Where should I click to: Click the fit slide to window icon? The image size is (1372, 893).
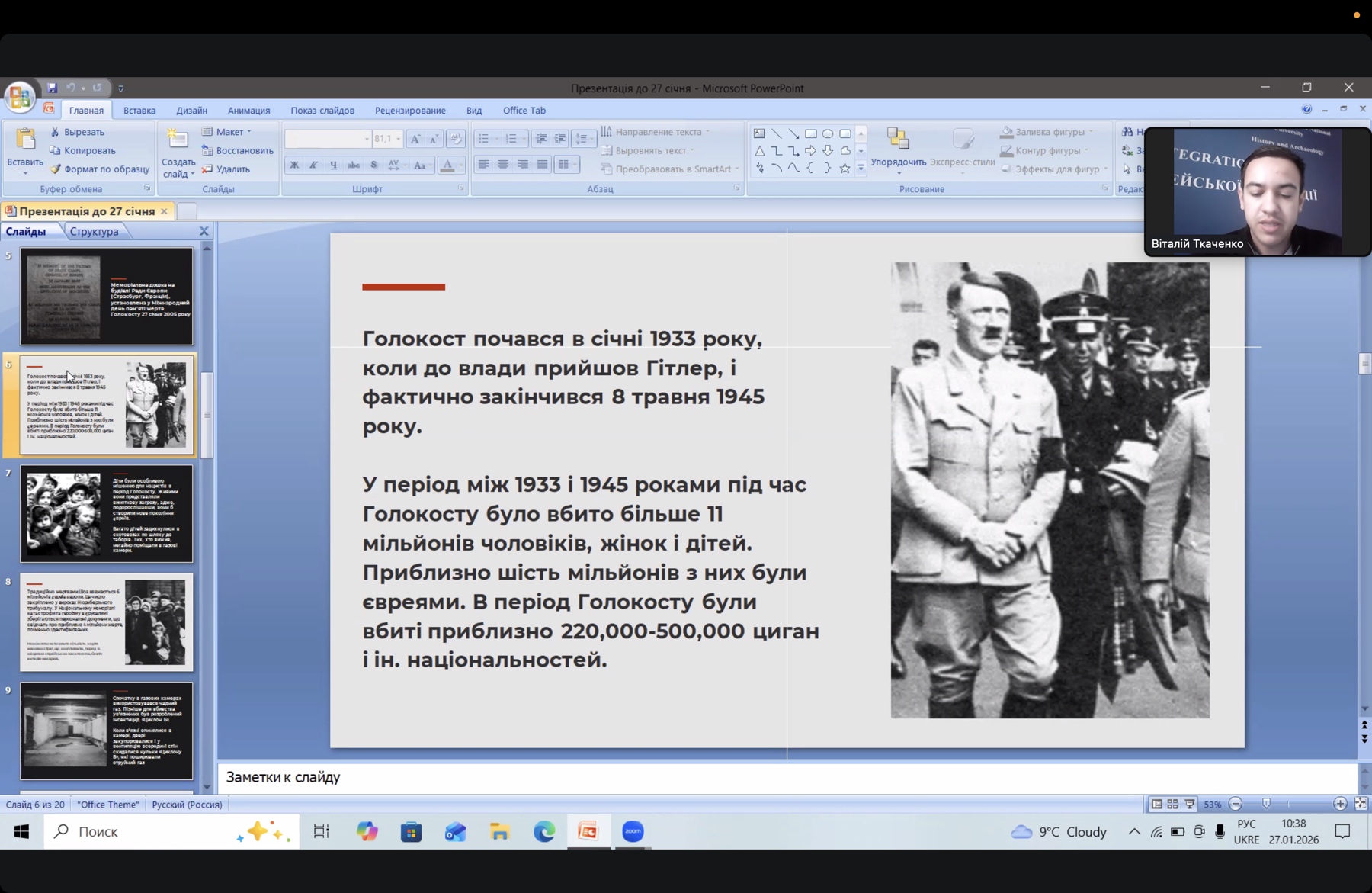[1361, 804]
